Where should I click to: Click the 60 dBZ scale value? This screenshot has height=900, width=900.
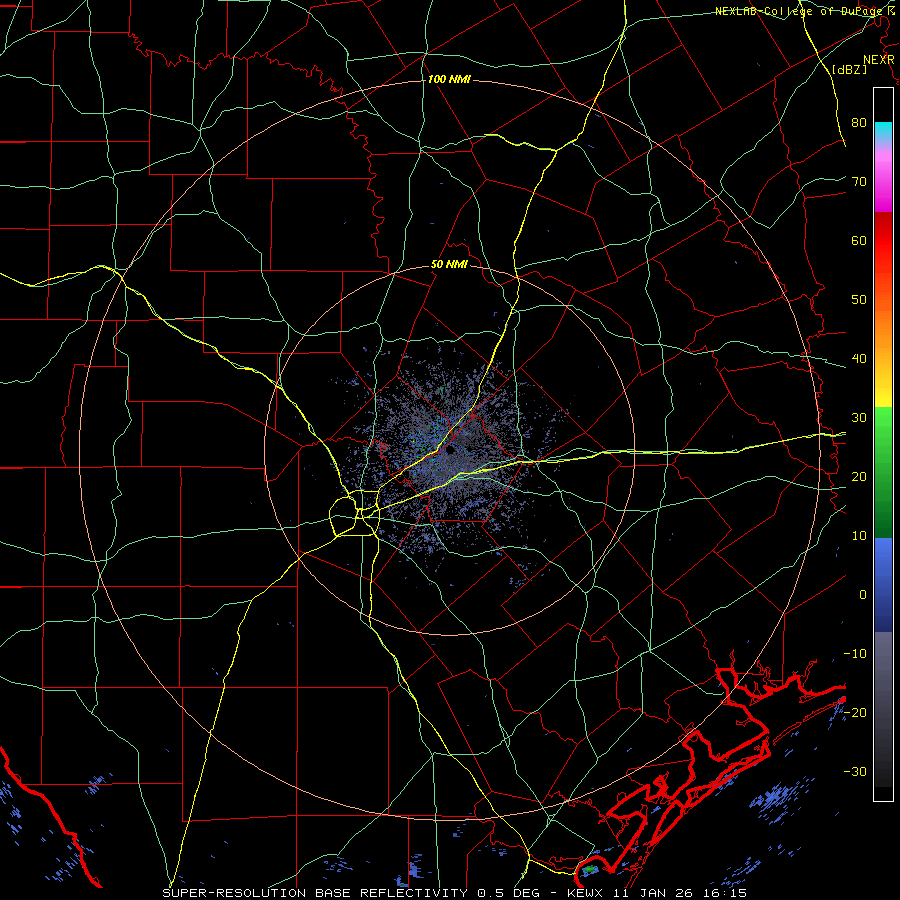[859, 240]
